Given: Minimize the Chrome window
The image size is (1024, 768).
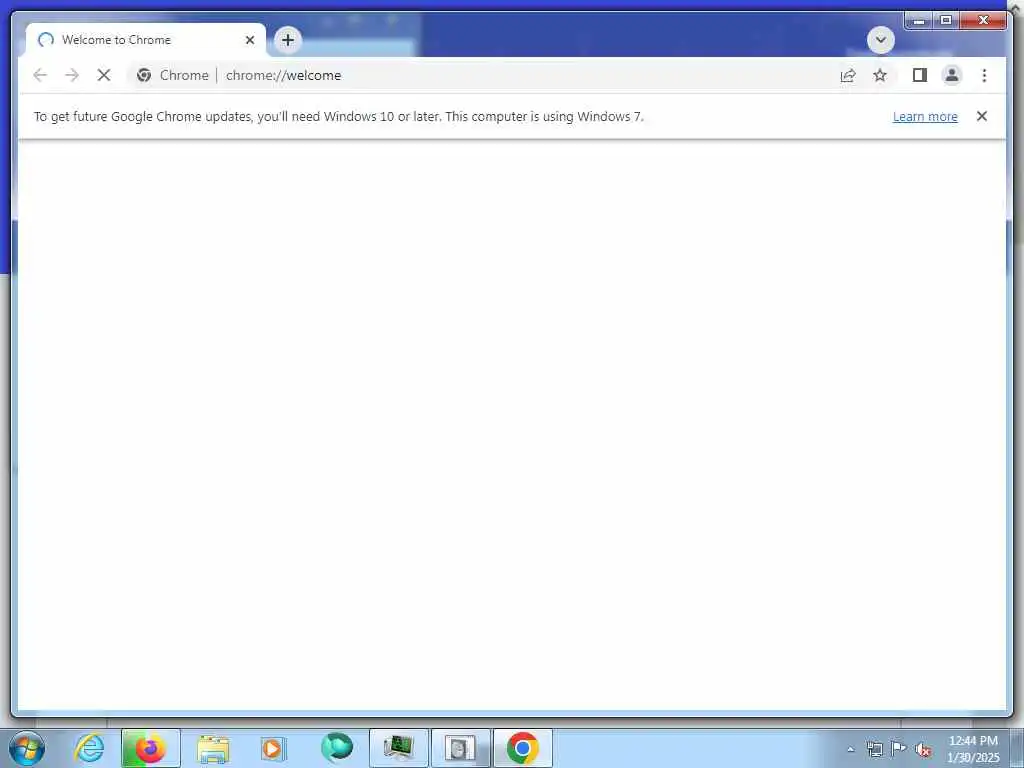Looking at the screenshot, I should [x=919, y=20].
